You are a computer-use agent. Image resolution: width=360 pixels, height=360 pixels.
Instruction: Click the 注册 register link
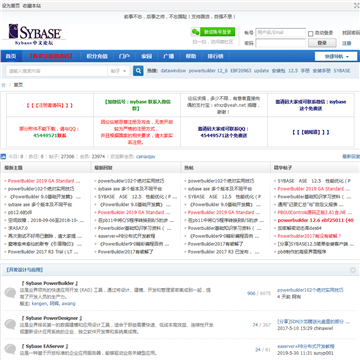click(x=347, y=43)
